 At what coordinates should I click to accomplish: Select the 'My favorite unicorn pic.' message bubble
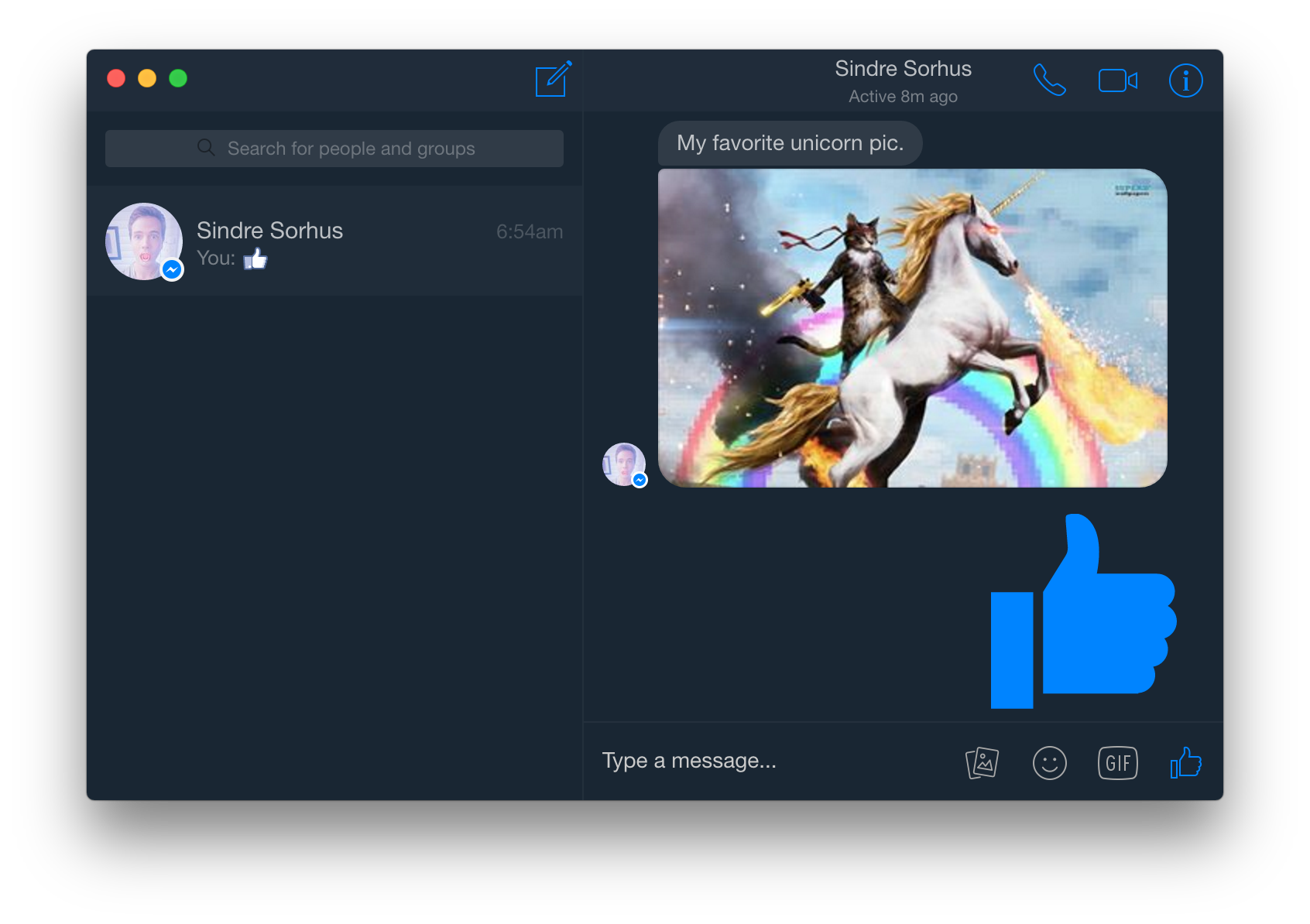click(789, 142)
